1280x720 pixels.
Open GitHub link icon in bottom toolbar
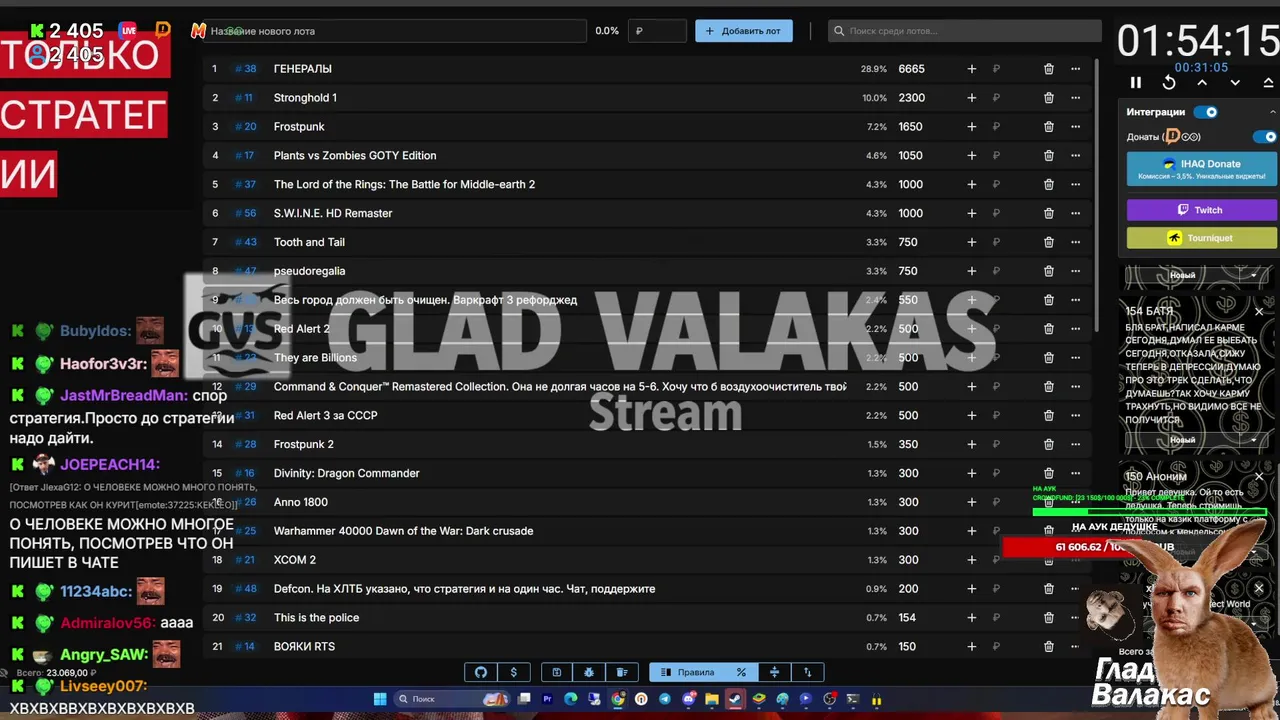[x=481, y=672]
